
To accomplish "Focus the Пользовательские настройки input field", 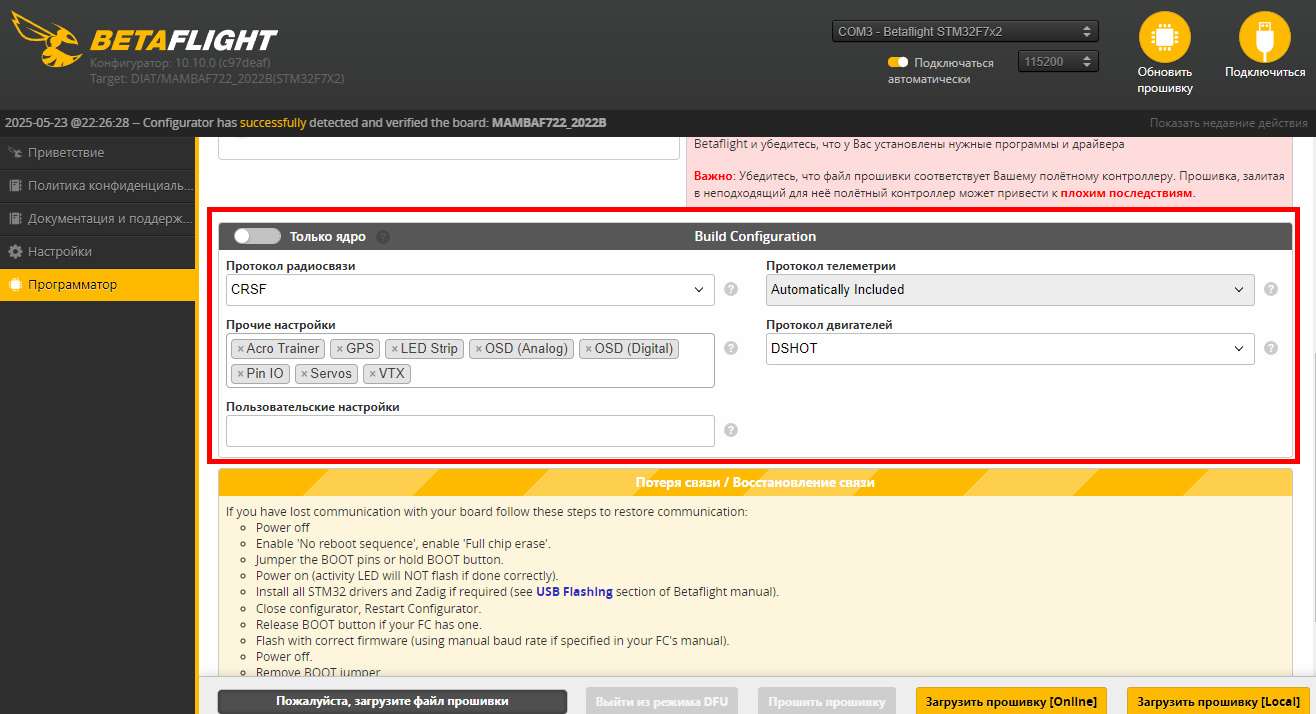I will [471, 431].
